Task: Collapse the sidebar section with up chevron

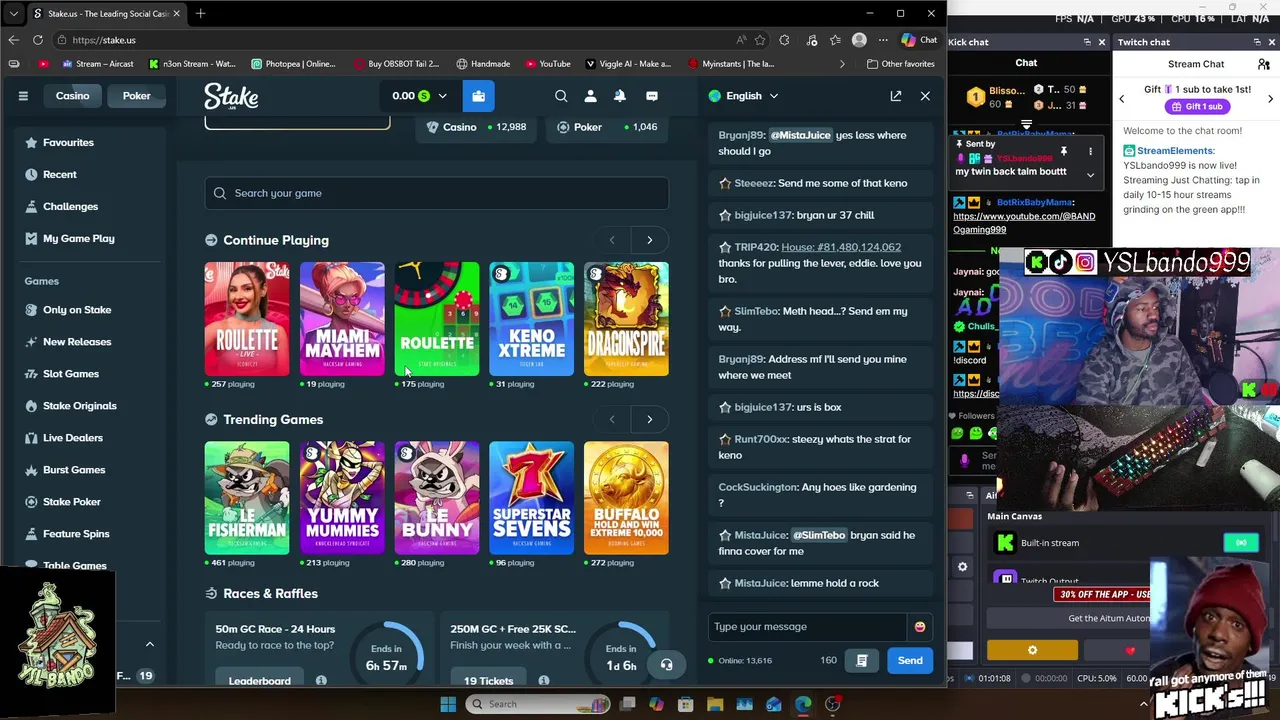Action: point(150,645)
